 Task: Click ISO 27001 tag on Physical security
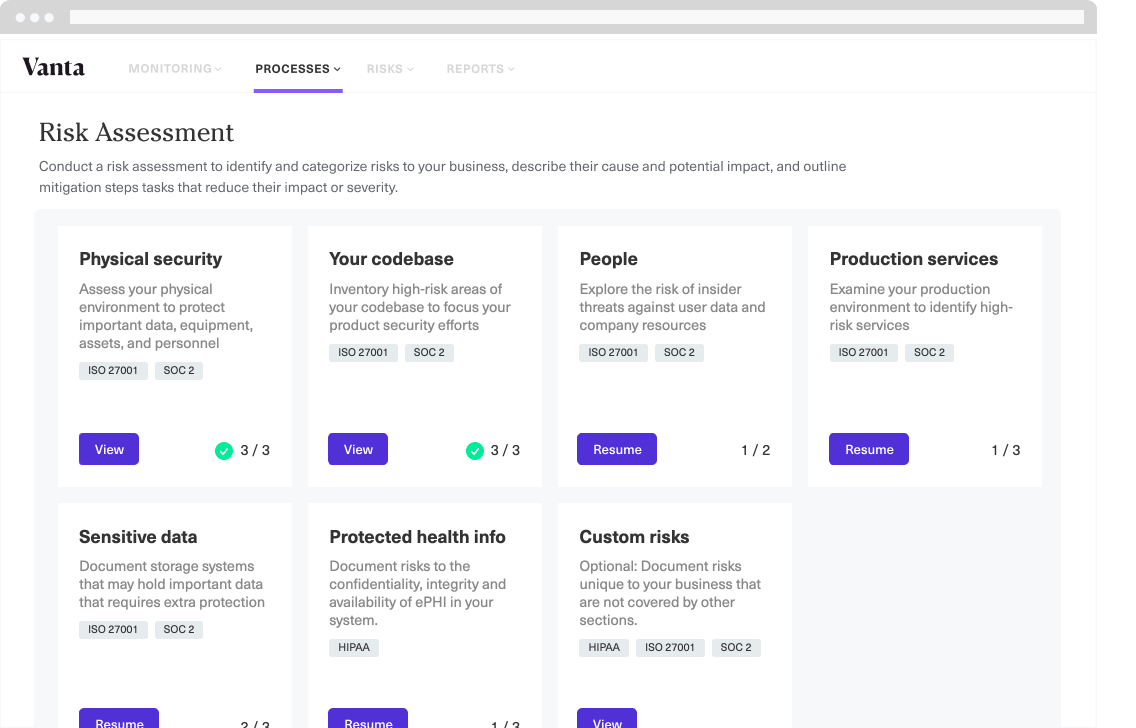click(x=113, y=370)
